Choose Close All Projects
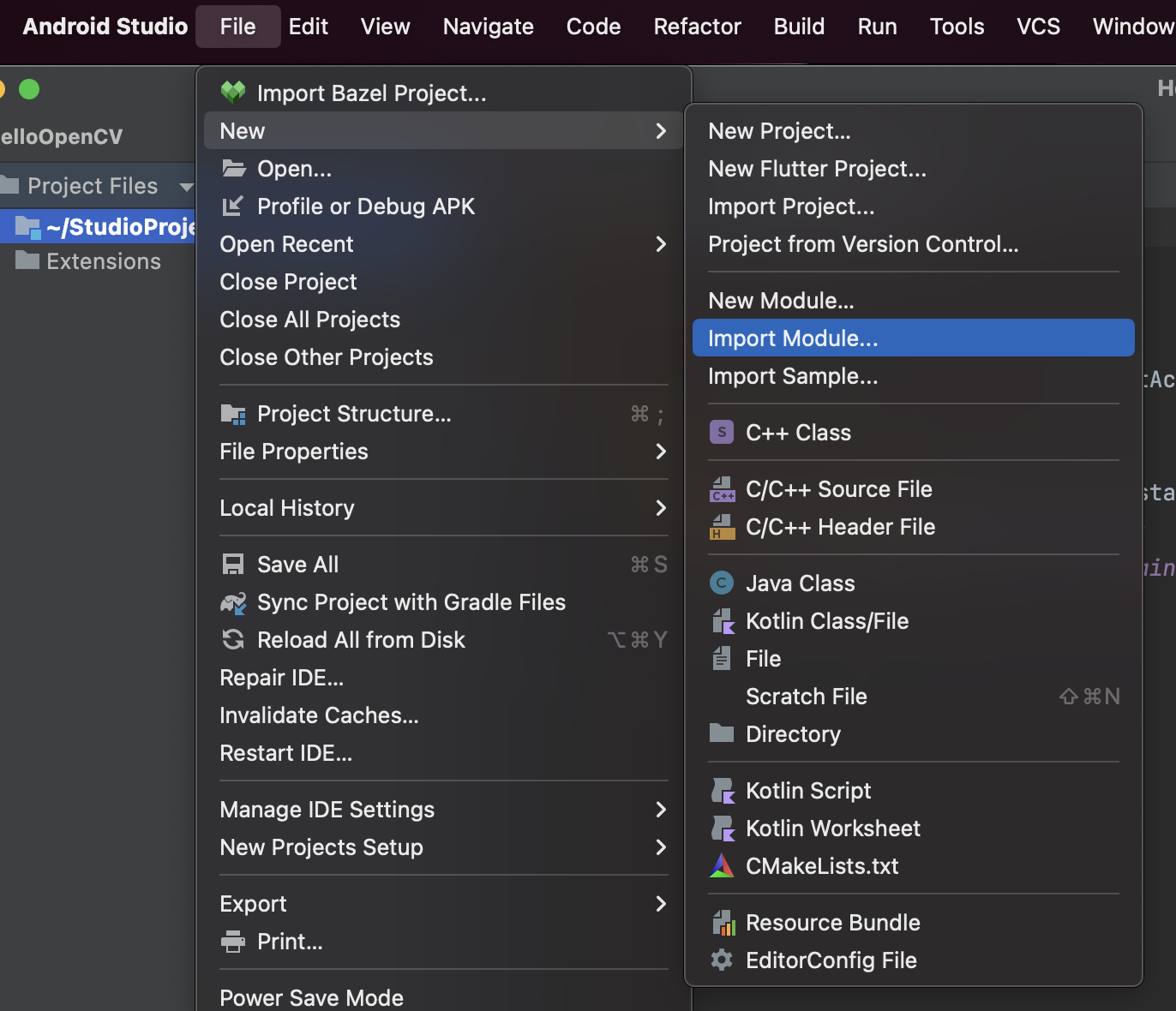Viewport: 1176px width, 1011px height. [x=444, y=320]
